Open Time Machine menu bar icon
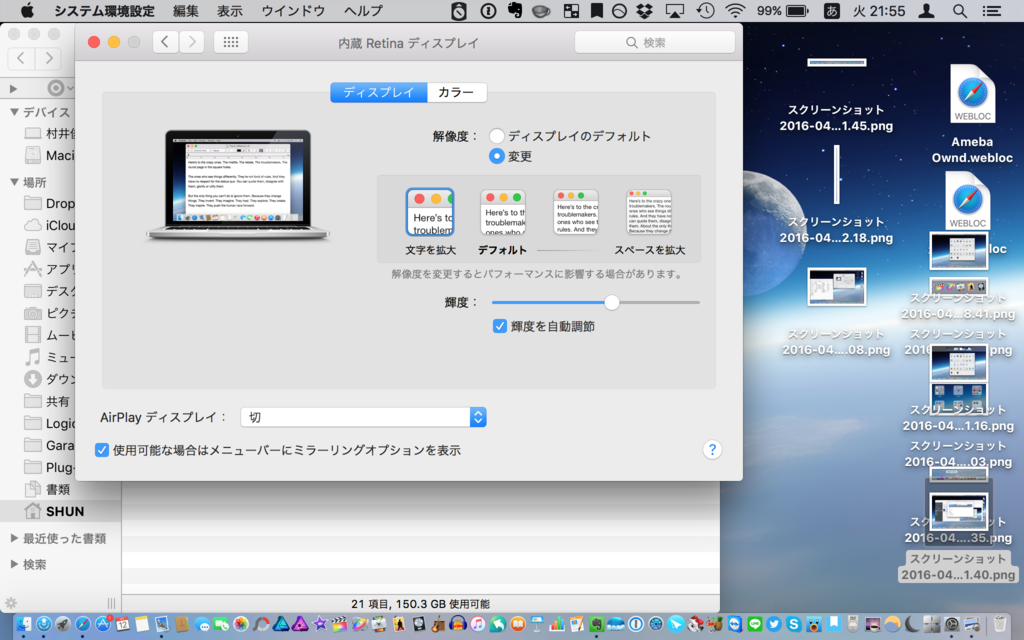 (x=705, y=10)
